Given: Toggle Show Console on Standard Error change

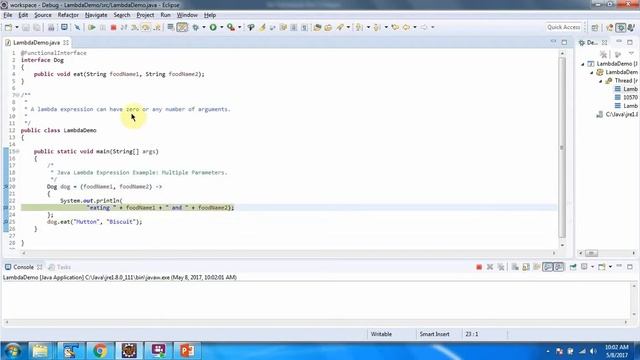Looking at the screenshot, I should click(559, 267).
